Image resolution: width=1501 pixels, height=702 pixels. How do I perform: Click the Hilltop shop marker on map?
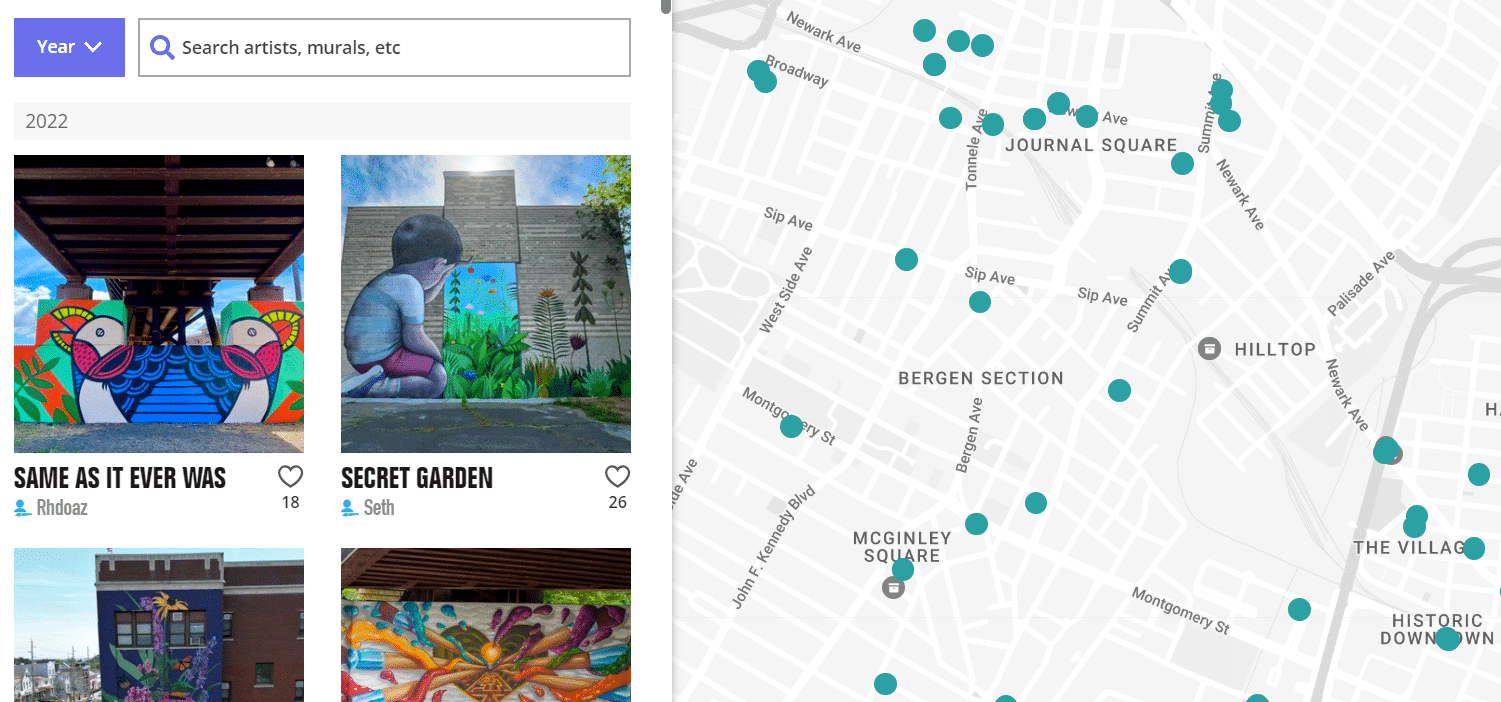pyautogui.click(x=1209, y=349)
